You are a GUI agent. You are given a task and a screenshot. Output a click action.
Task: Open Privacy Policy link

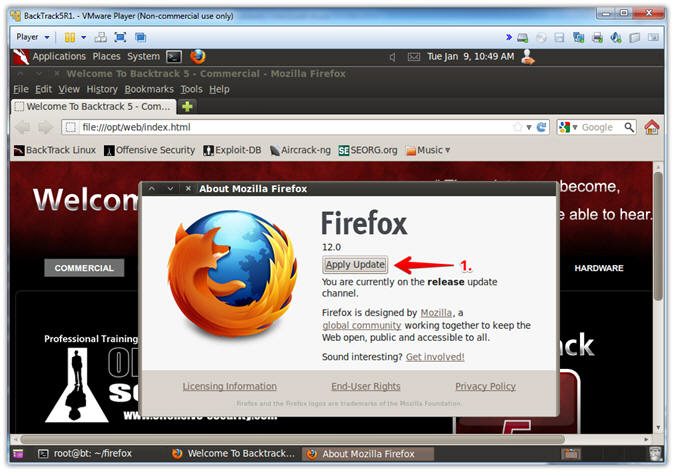[485, 386]
